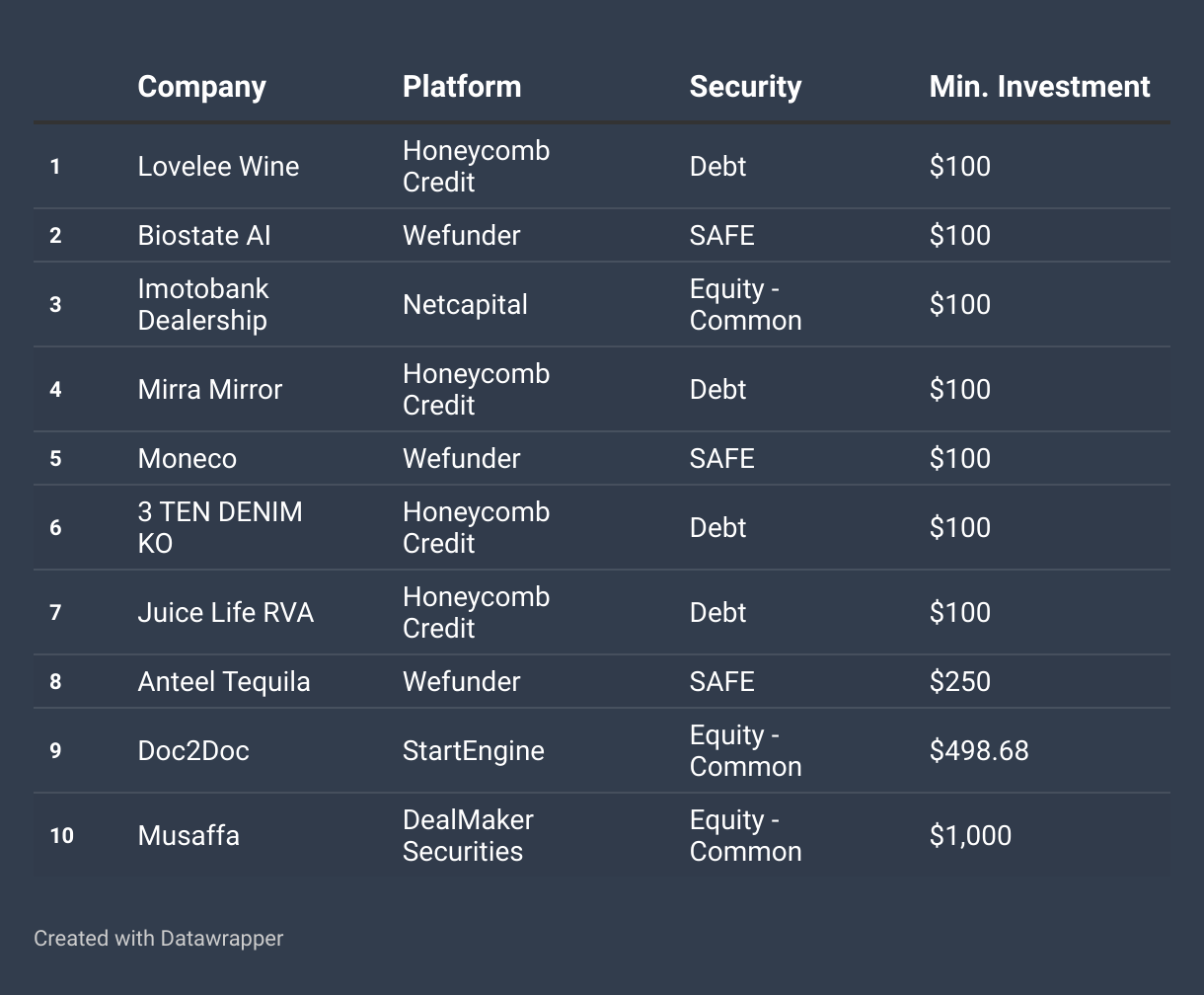
Task: Select the $498.68 minimum investment value
Action: click(979, 750)
